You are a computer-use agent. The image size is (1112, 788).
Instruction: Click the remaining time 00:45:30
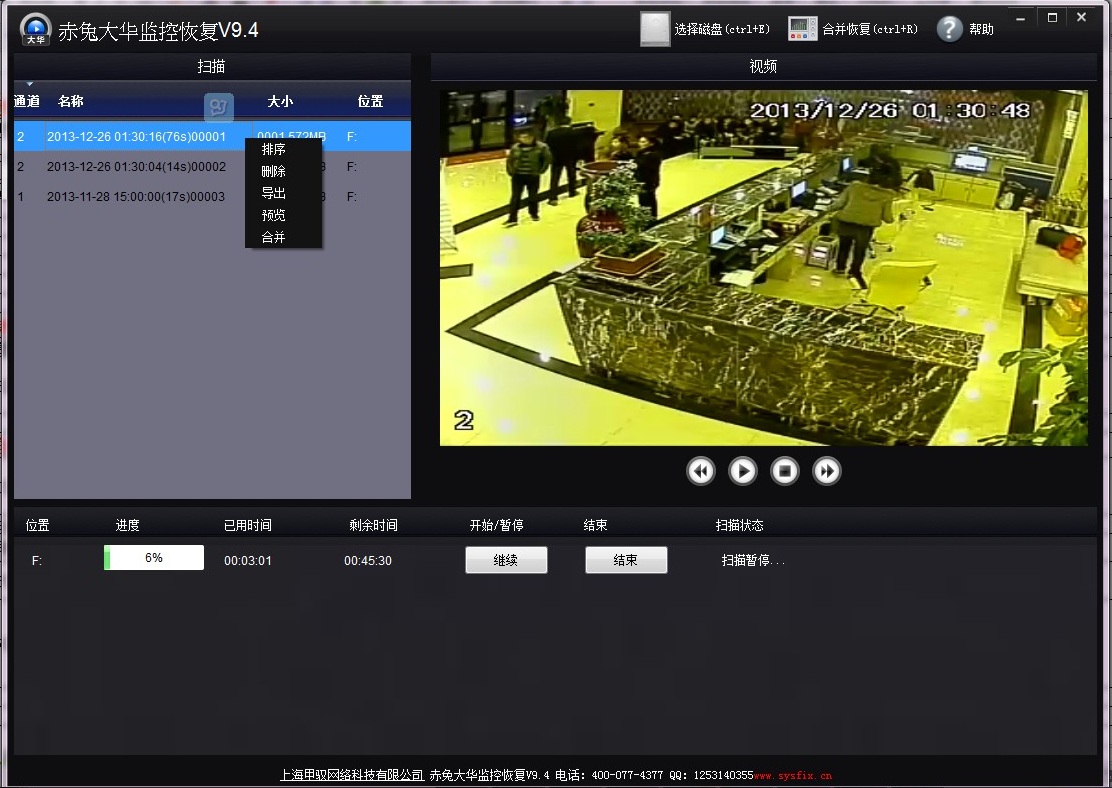(367, 560)
